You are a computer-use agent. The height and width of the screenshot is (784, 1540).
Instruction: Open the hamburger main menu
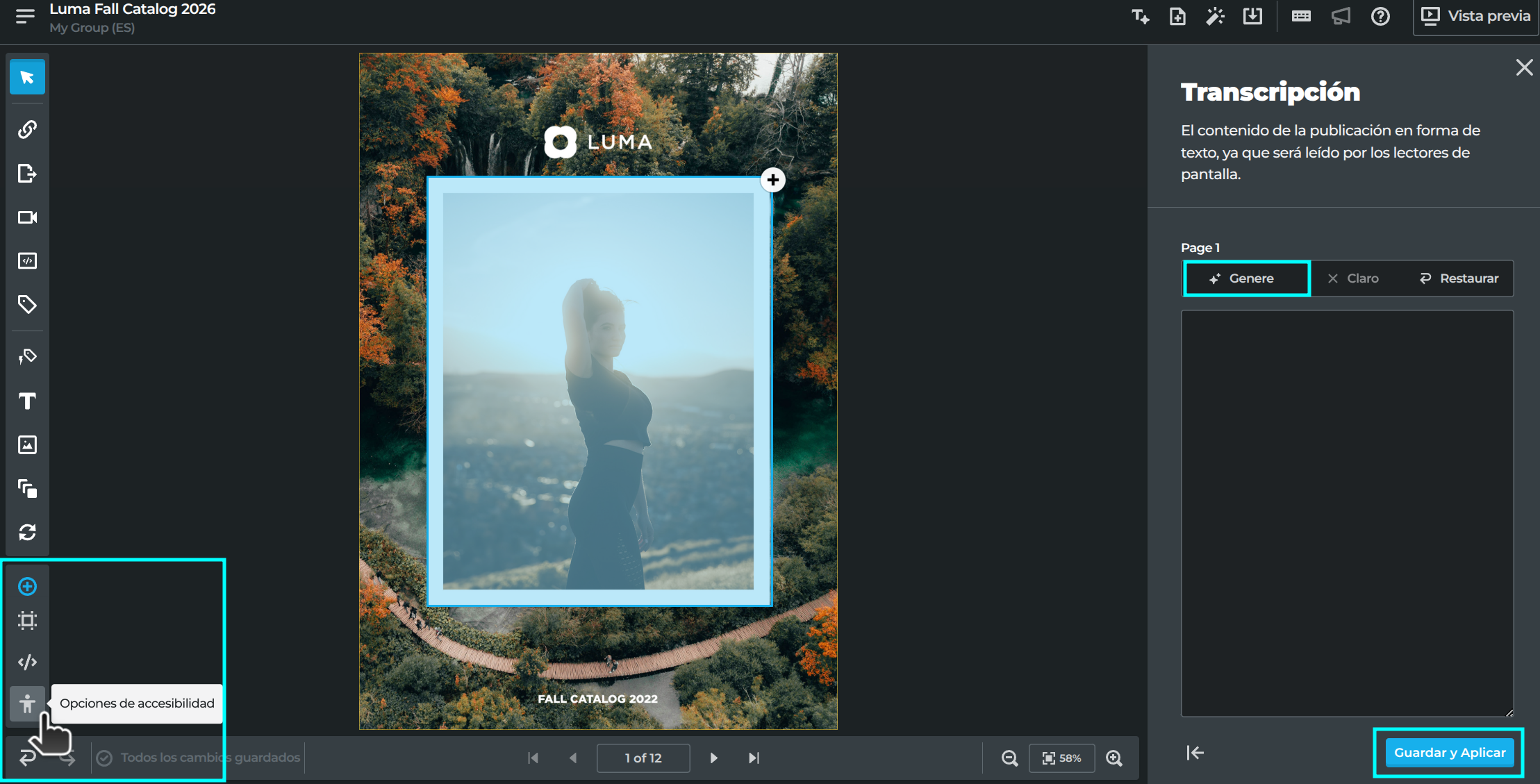click(x=25, y=16)
